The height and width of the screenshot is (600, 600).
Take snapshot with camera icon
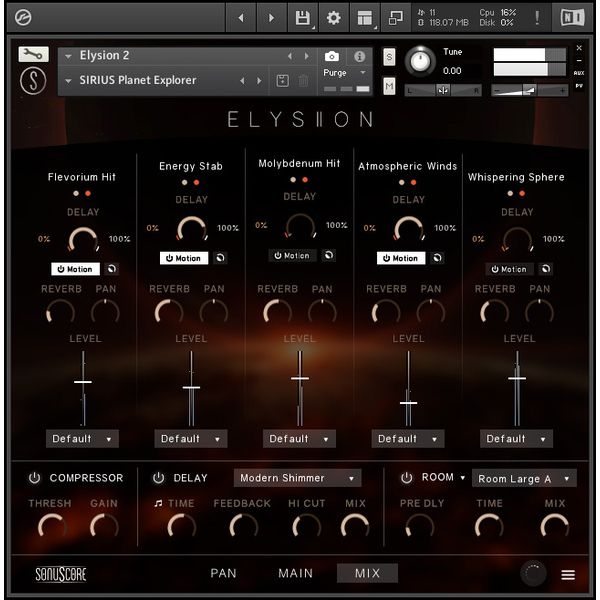(x=331, y=57)
